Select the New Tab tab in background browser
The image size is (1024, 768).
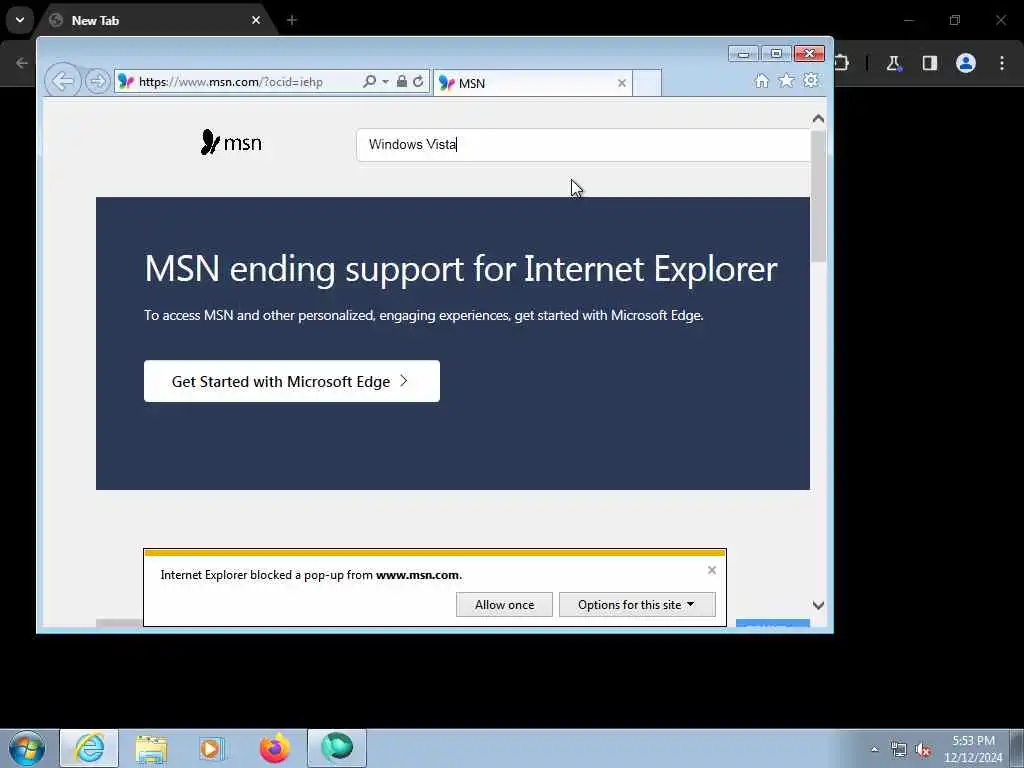pyautogui.click(x=153, y=20)
